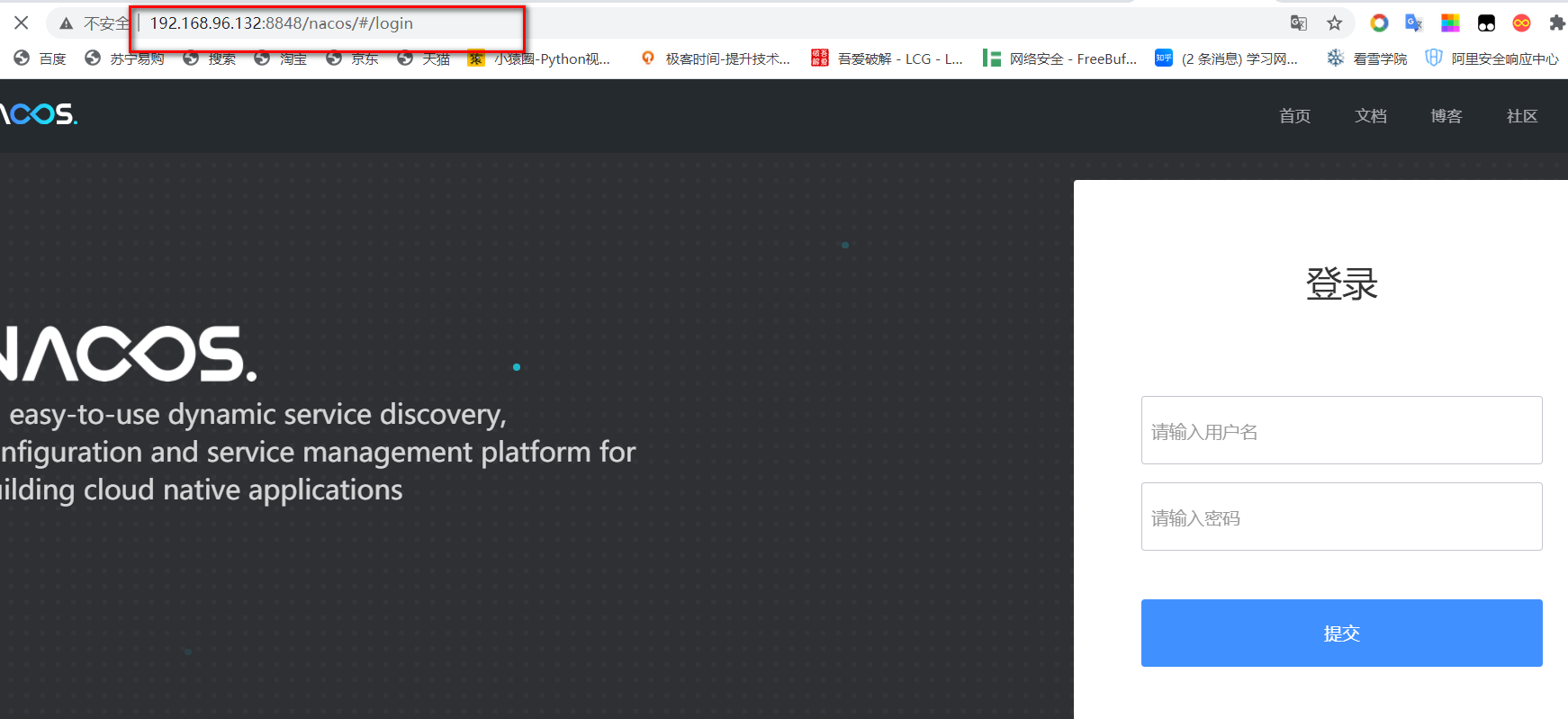Click the not-secure warning triangle icon
The height and width of the screenshot is (719, 1568).
click(66, 23)
